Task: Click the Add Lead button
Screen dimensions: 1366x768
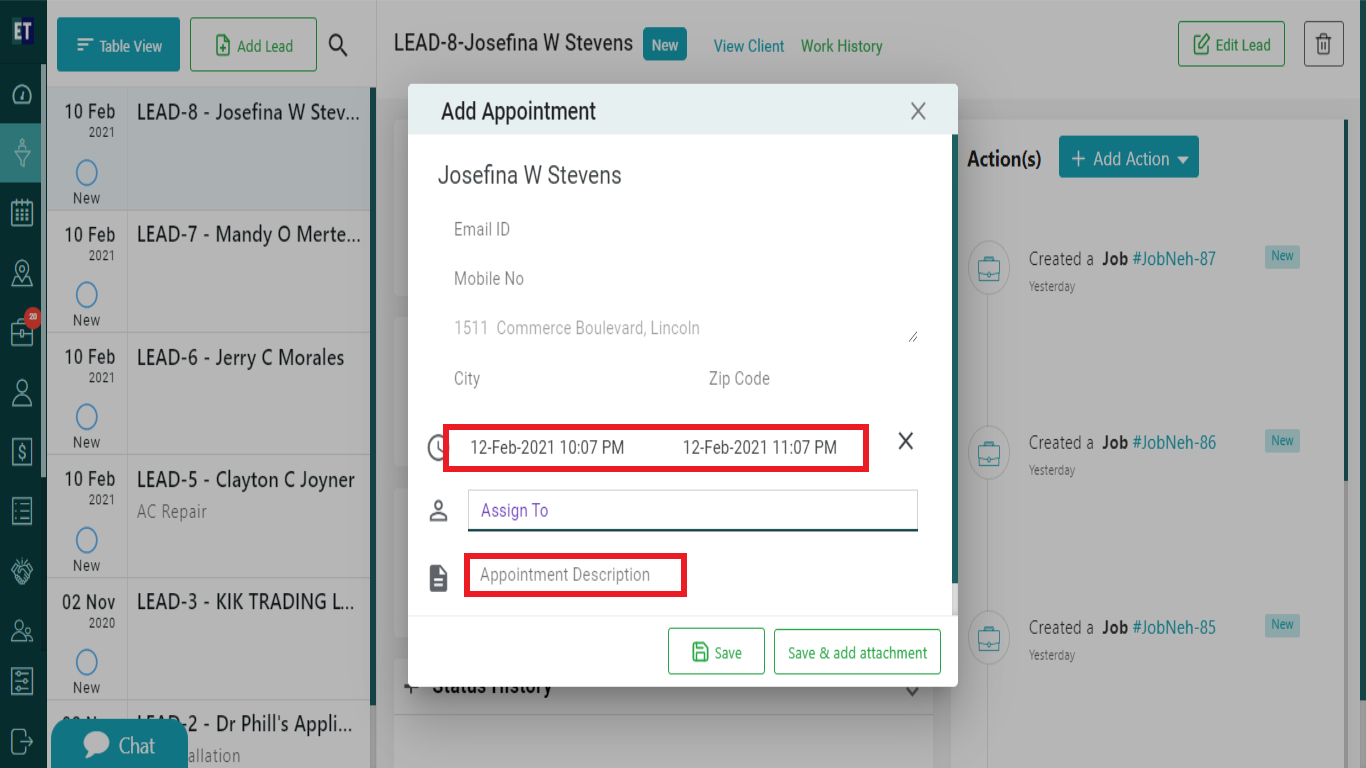Action: coord(253,45)
